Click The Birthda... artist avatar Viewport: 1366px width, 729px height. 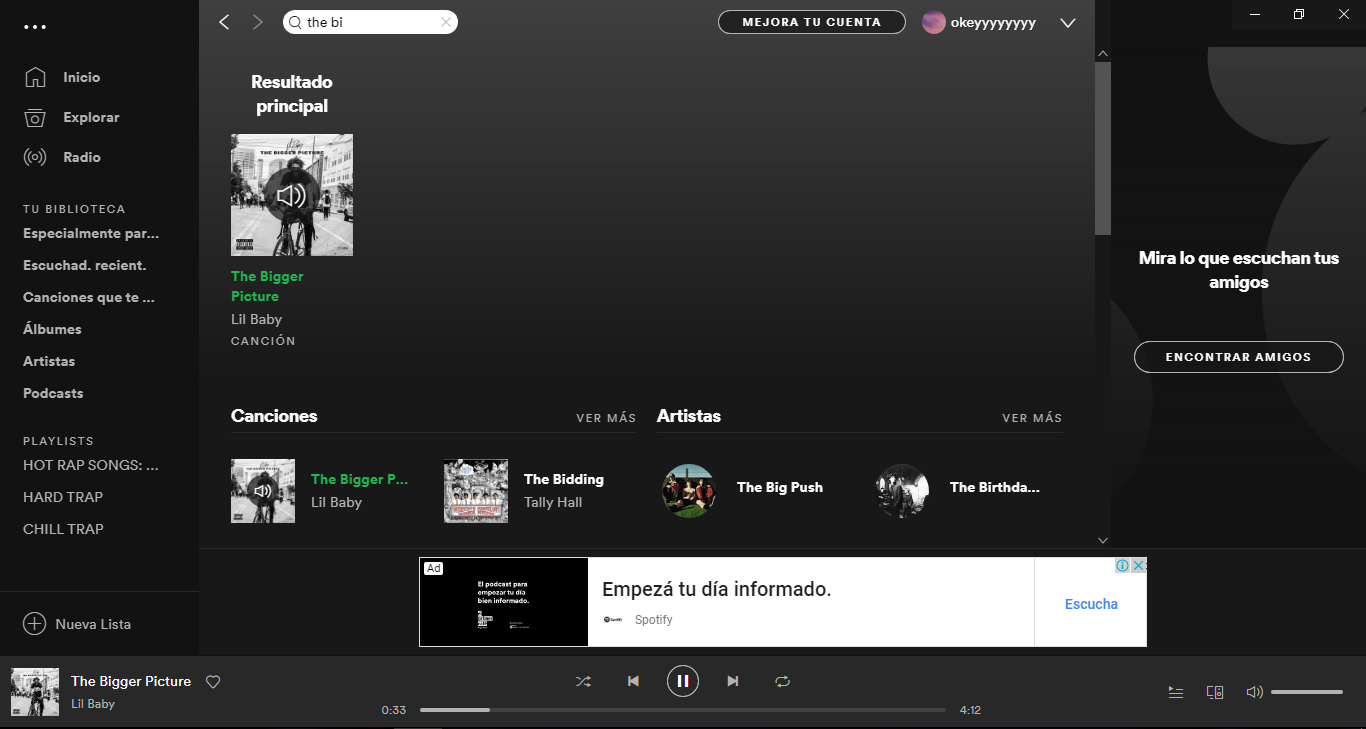point(902,491)
